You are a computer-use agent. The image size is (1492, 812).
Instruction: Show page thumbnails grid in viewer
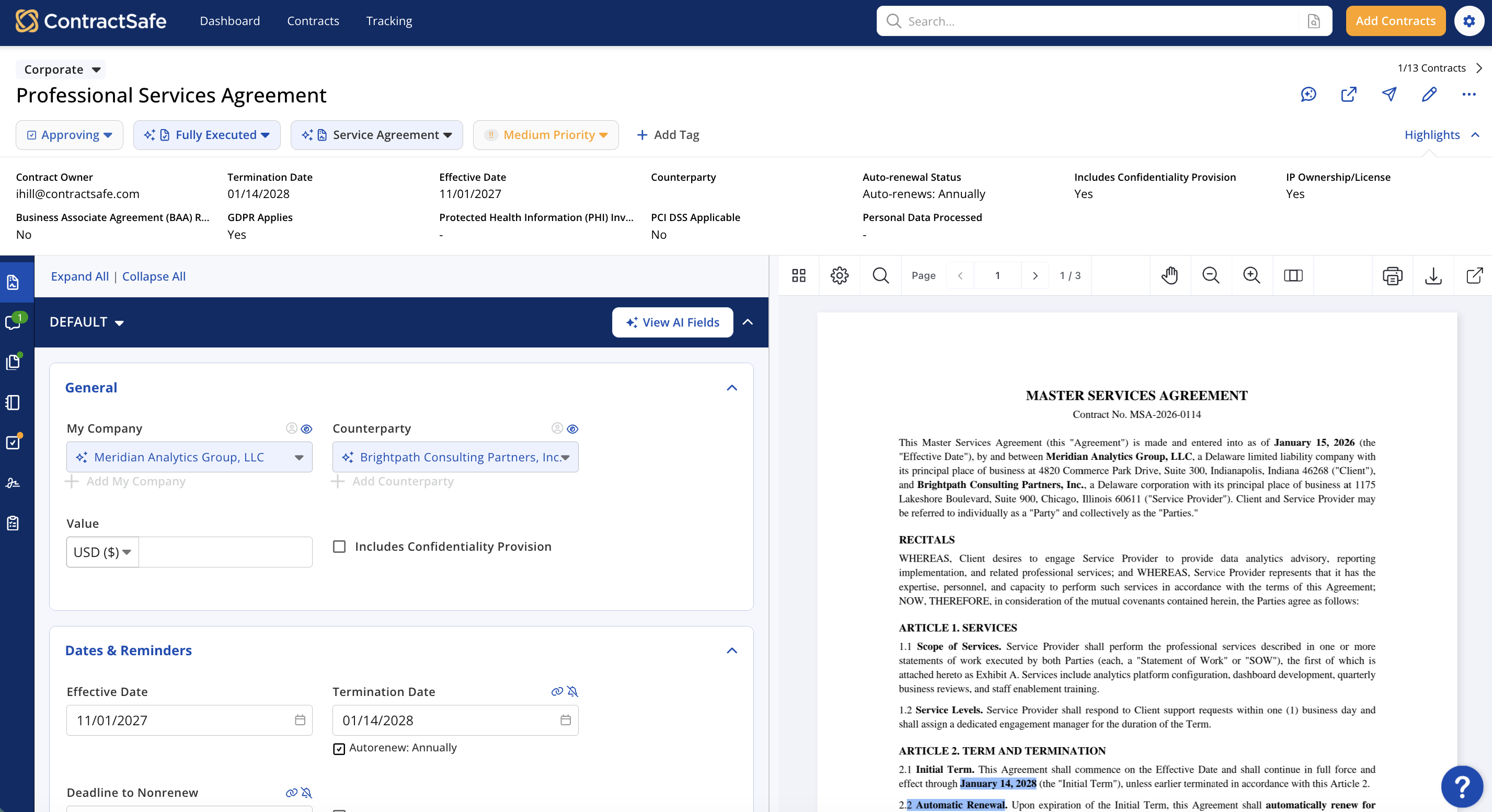(799, 275)
